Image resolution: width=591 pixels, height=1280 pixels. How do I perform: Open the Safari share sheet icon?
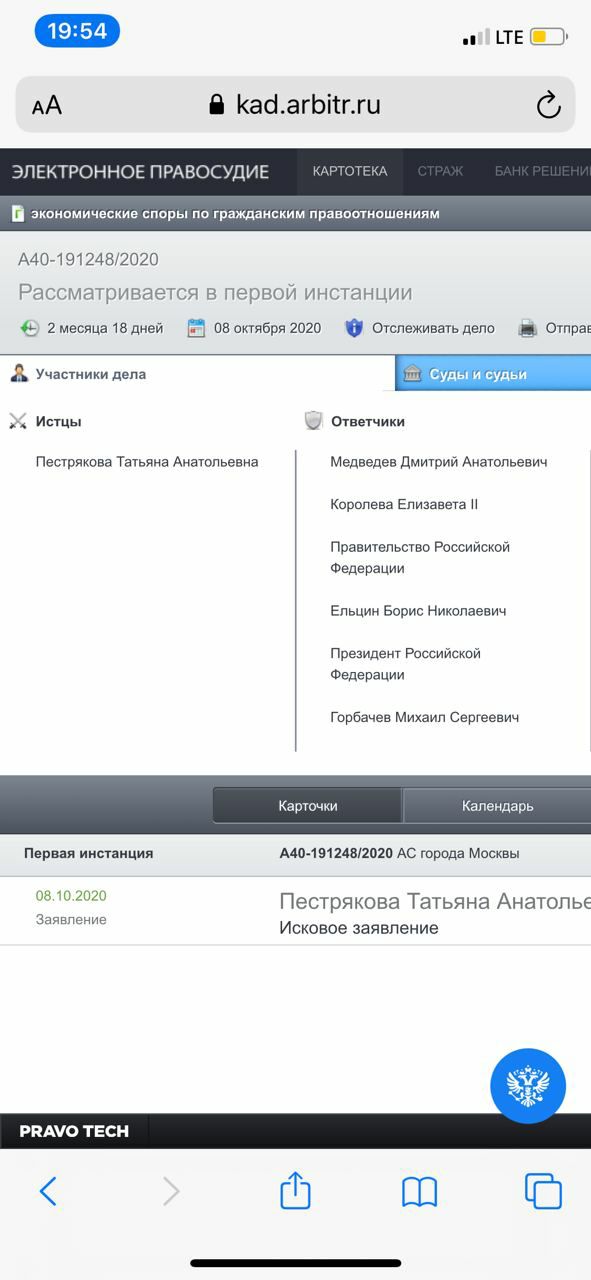click(x=295, y=1189)
